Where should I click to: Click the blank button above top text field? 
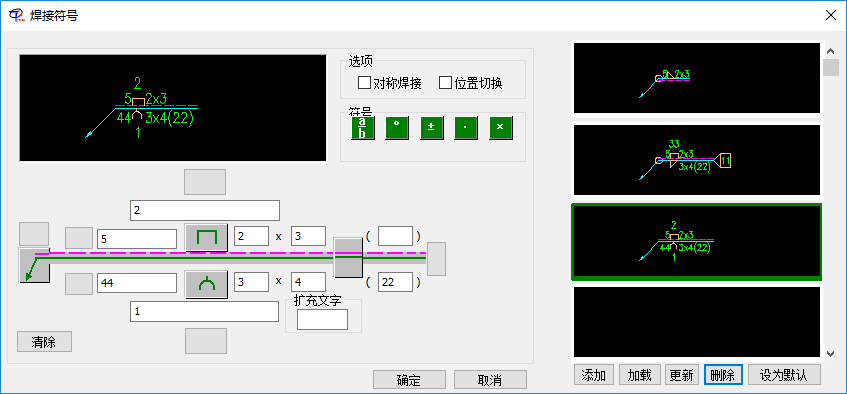(x=205, y=182)
